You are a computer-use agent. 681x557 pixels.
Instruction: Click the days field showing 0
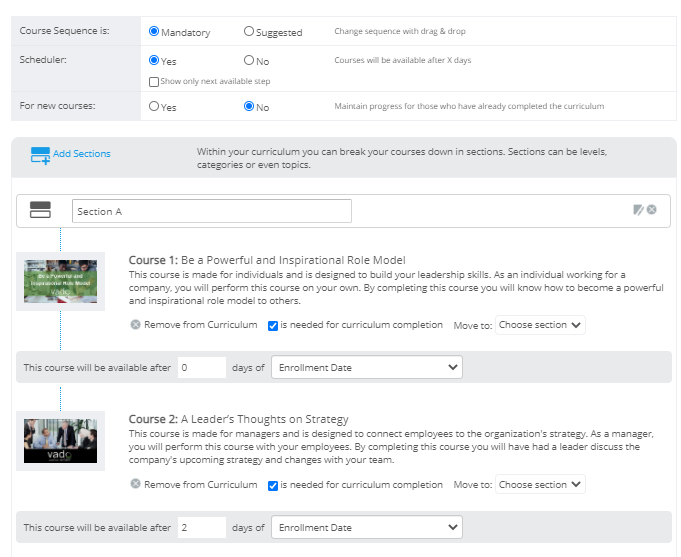[202, 368]
